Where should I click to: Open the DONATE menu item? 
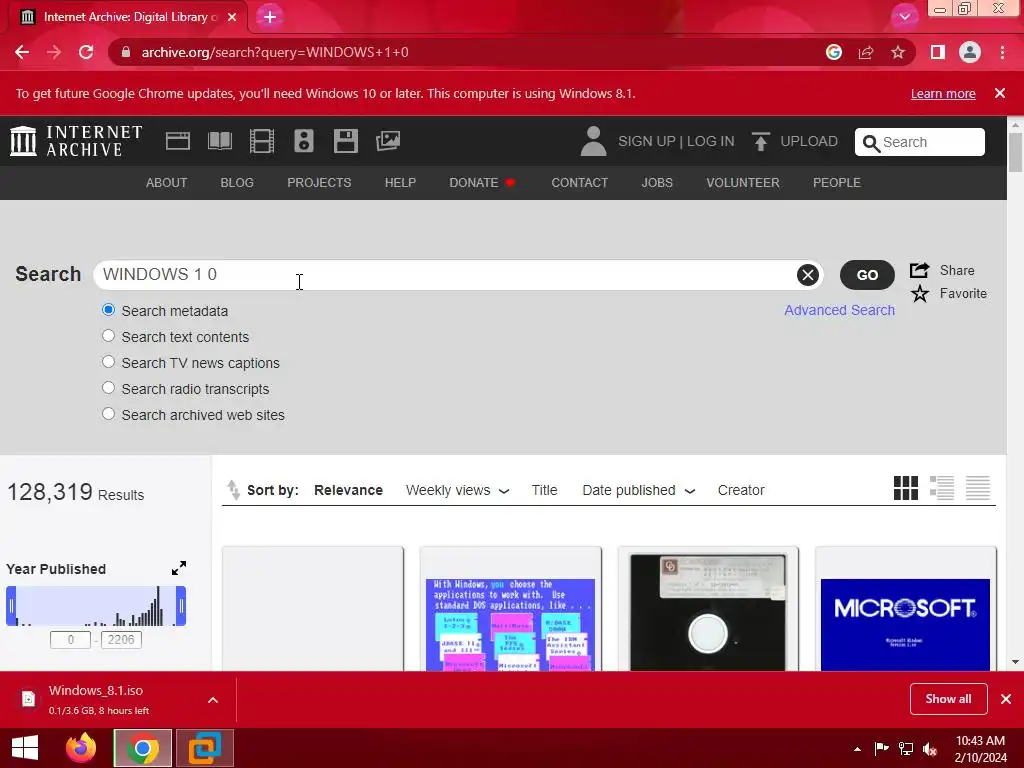tap(482, 183)
